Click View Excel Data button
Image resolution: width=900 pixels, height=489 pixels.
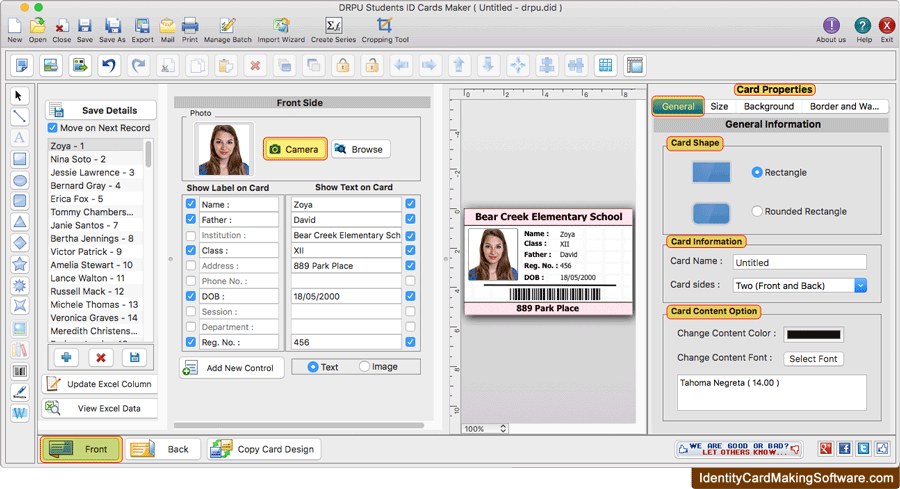(x=100, y=409)
